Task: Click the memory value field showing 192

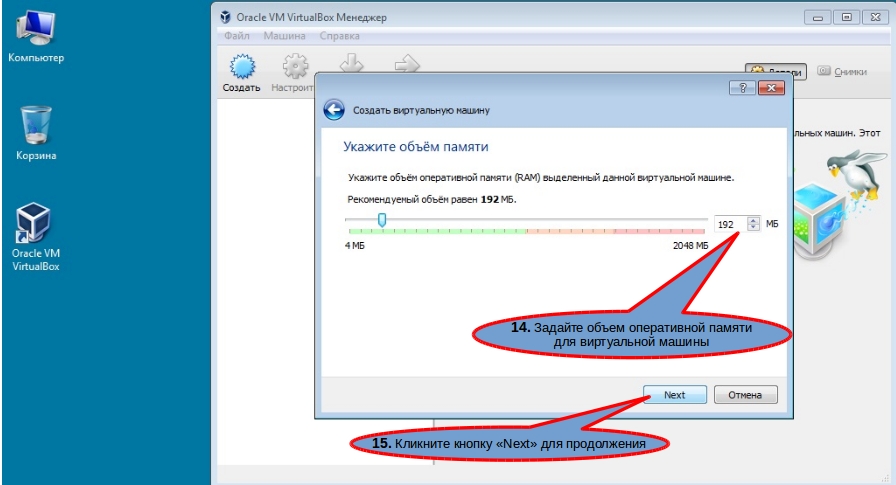Action: coord(730,225)
